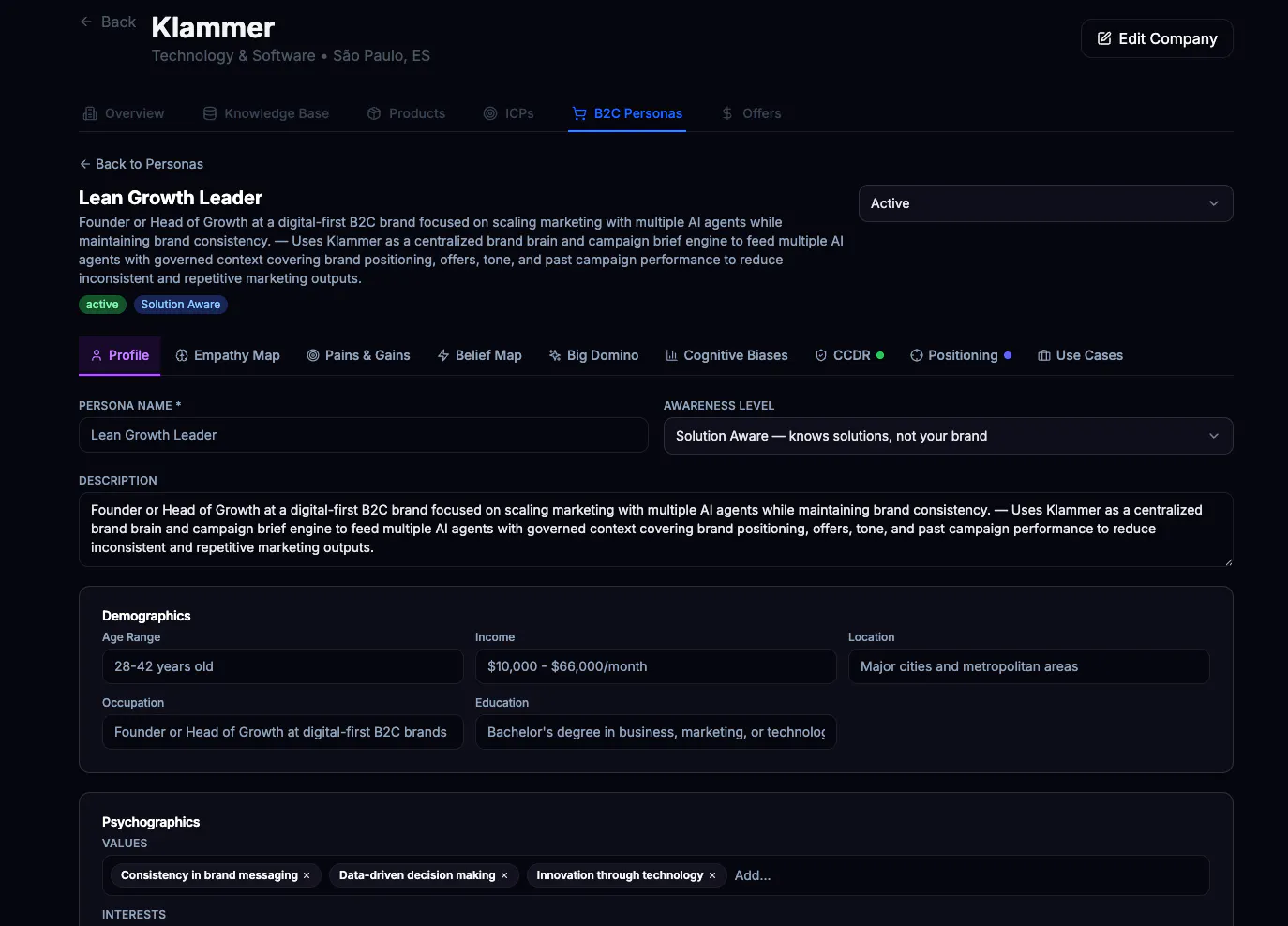Click the Back to Personas link
The width and height of the screenshot is (1288, 926).
[142, 164]
